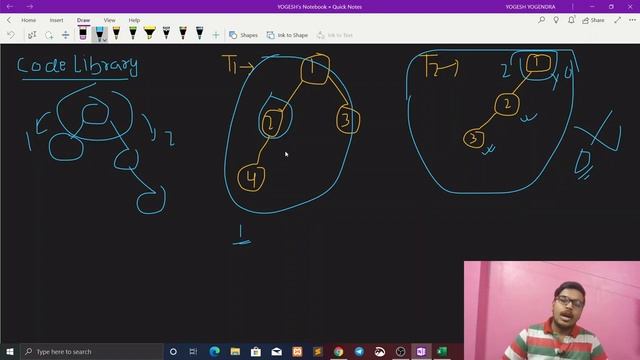Select the Lasso Select tool
The image size is (640, 360).
click(49, 35)
